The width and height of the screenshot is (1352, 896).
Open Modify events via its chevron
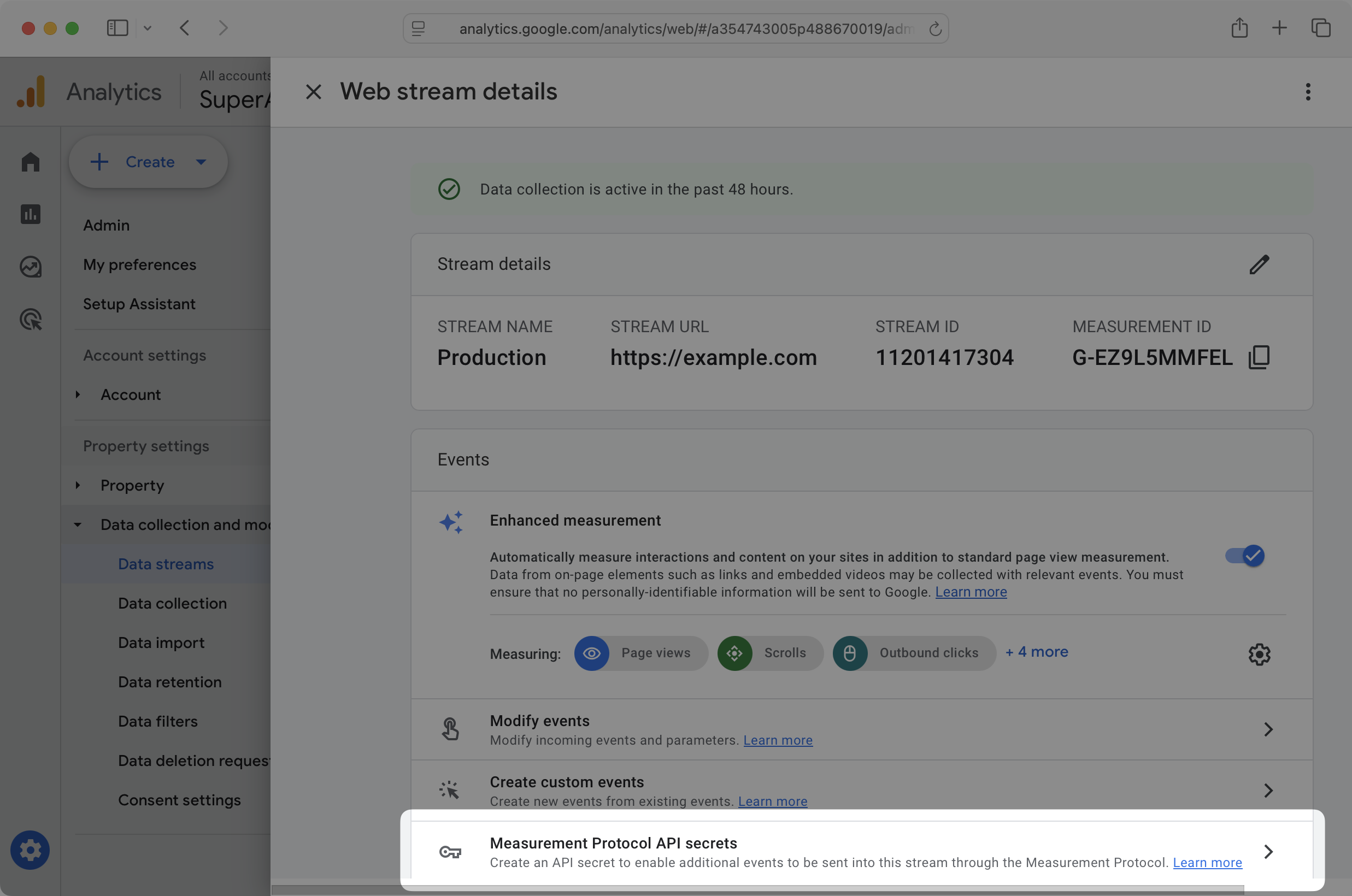coord(1268,730)
